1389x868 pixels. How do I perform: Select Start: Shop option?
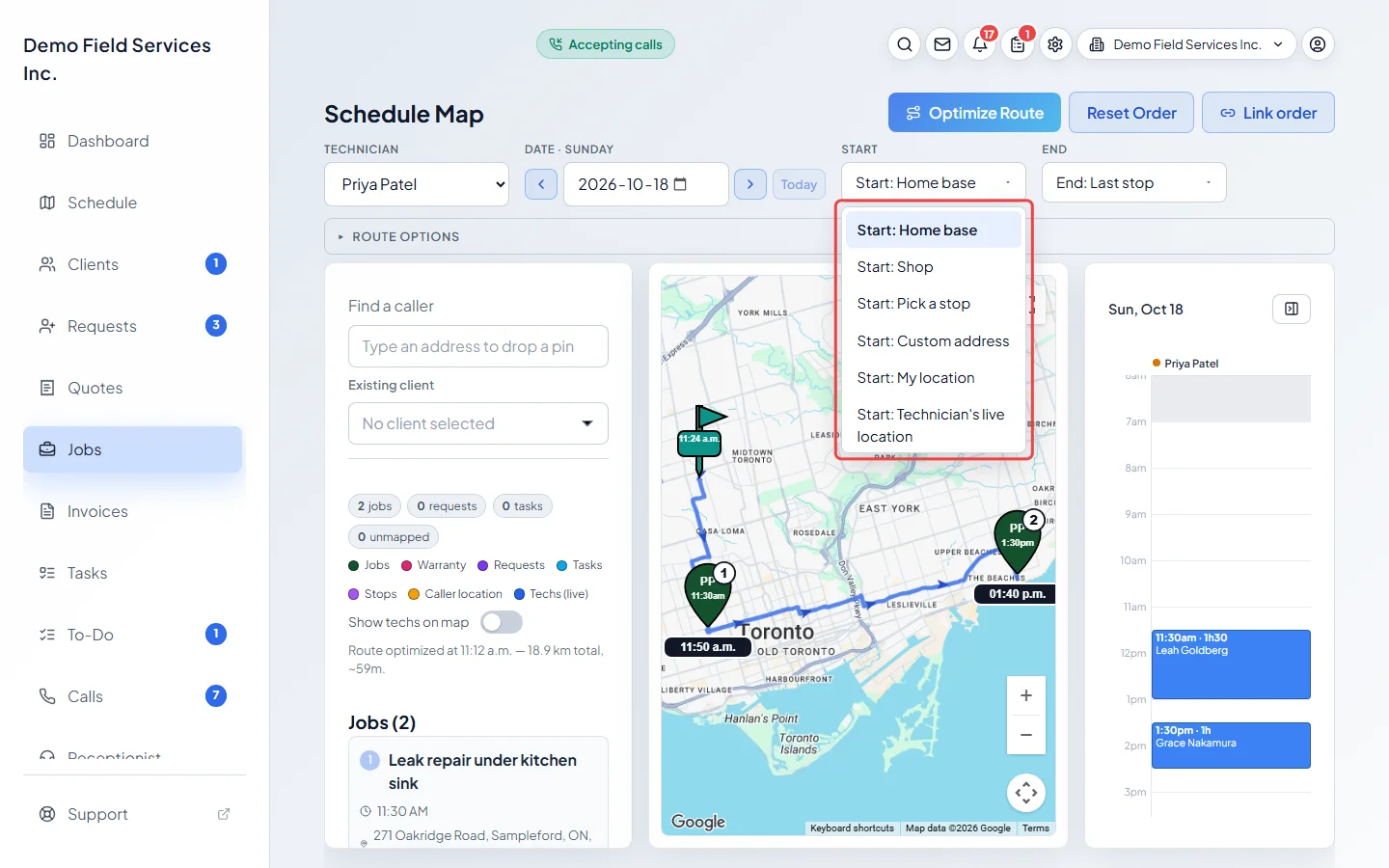[x=934, y=267]
